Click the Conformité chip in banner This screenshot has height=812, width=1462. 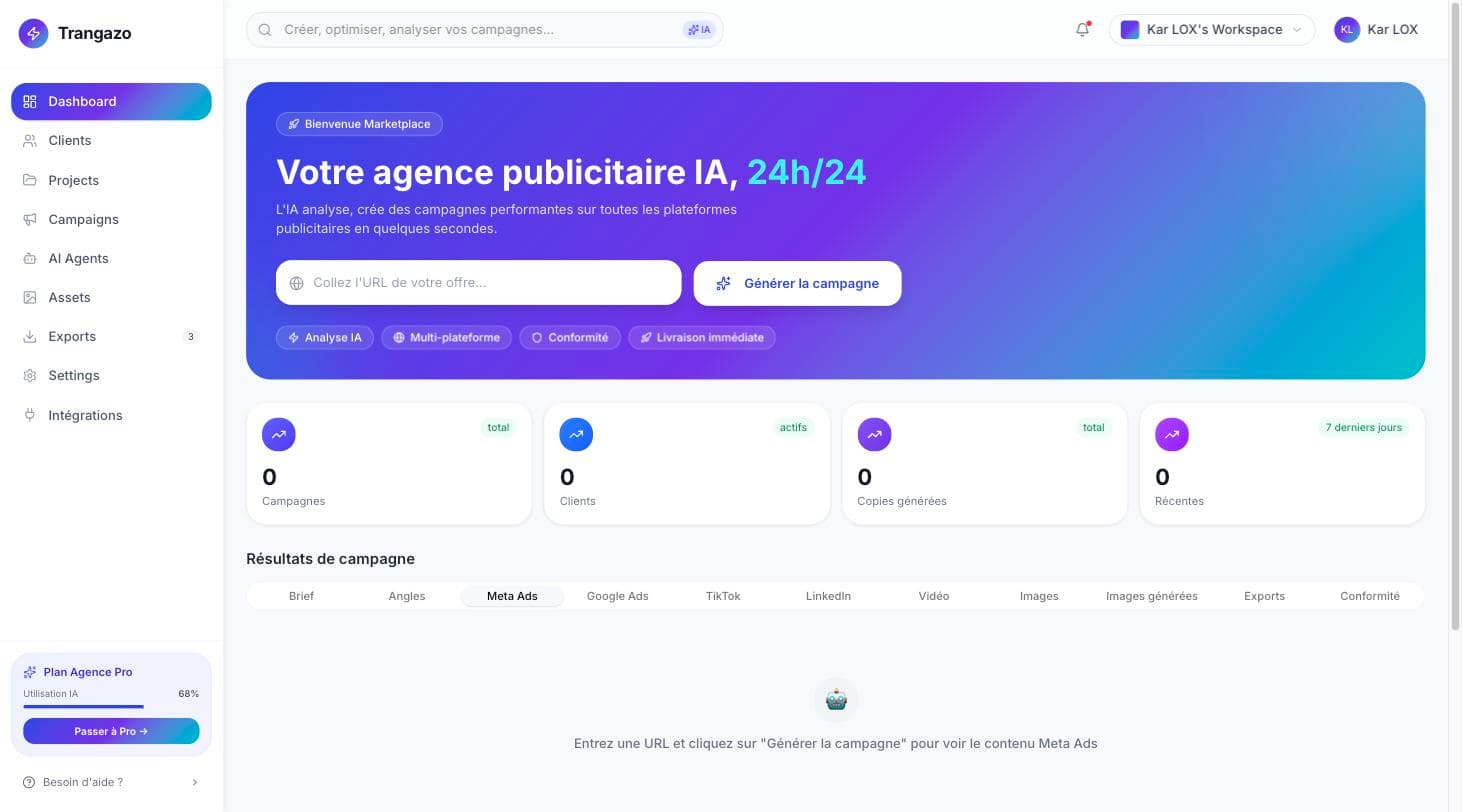tap(570, 338)
